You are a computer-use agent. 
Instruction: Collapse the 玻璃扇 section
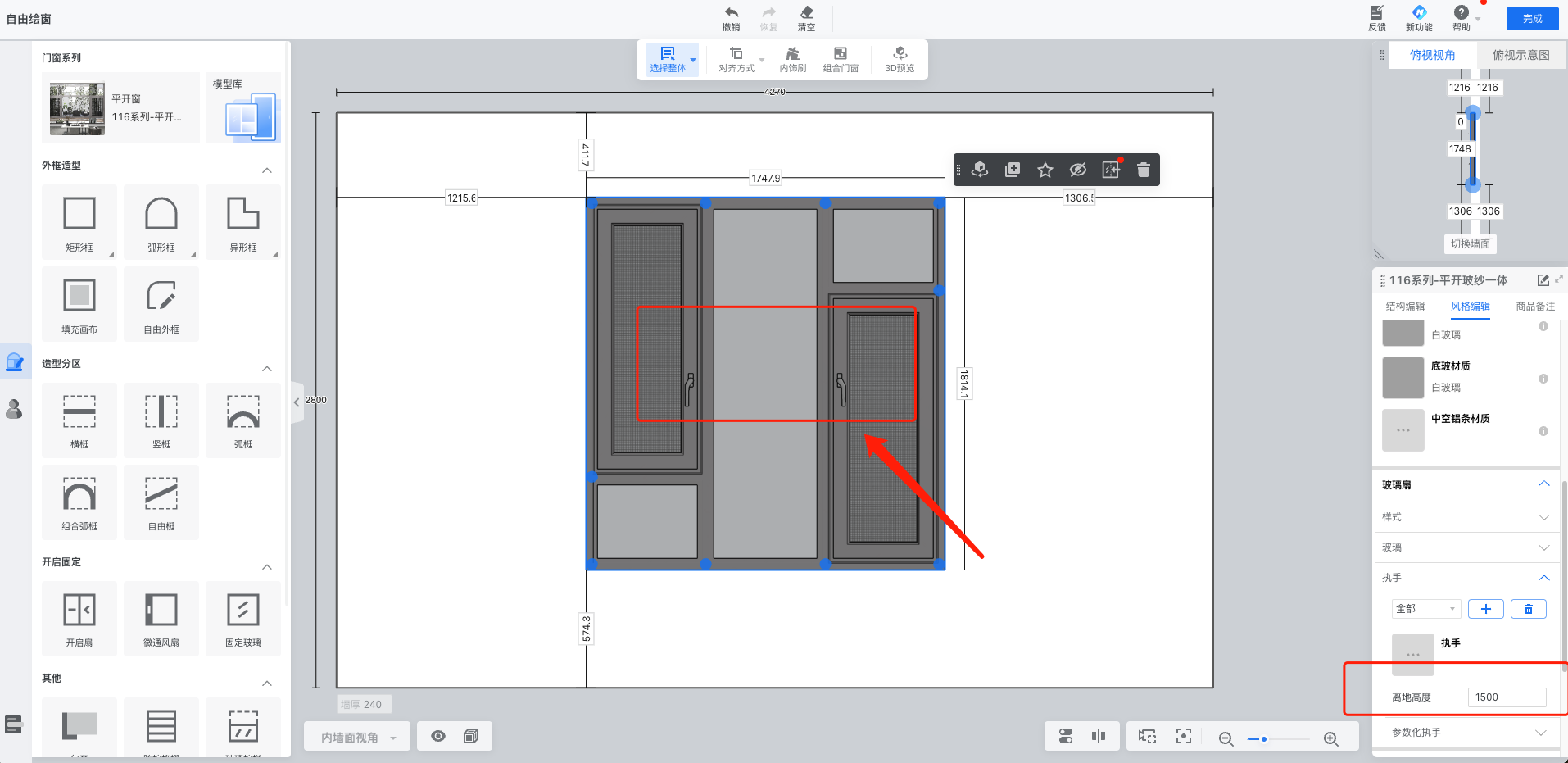(x=1544, y=484)
